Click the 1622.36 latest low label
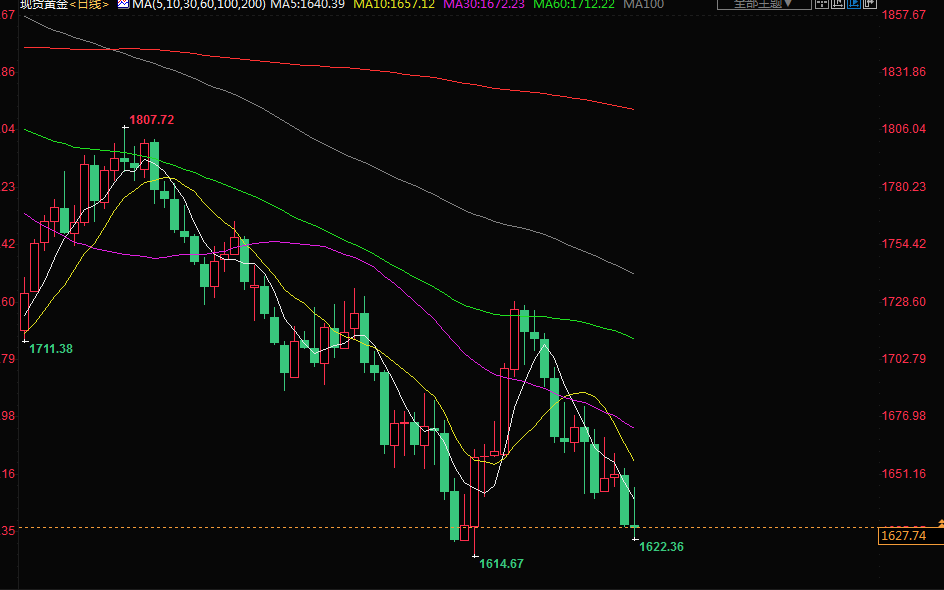 (661, 547)
